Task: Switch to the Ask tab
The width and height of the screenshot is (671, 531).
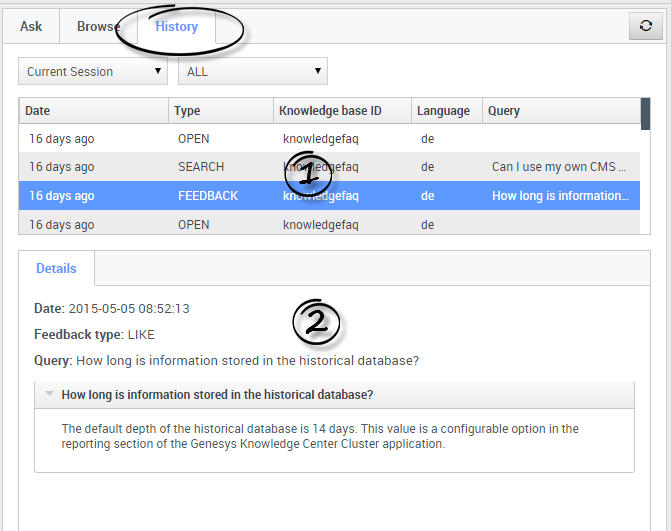Action: (31, 27)
